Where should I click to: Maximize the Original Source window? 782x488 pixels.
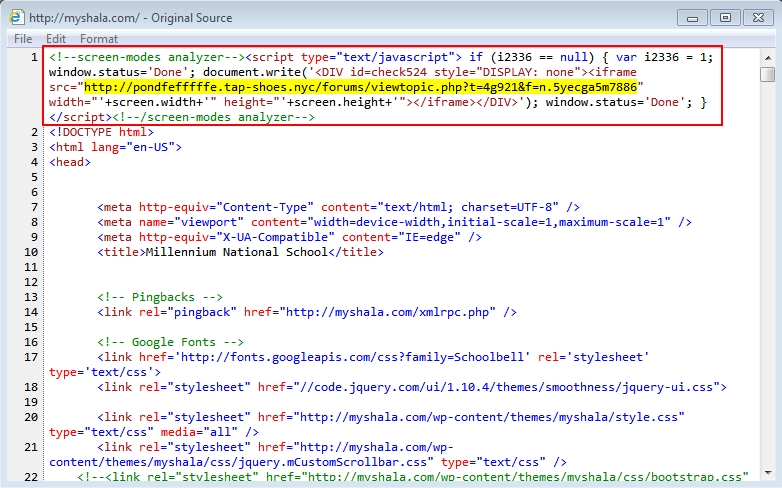click(725, 17)
